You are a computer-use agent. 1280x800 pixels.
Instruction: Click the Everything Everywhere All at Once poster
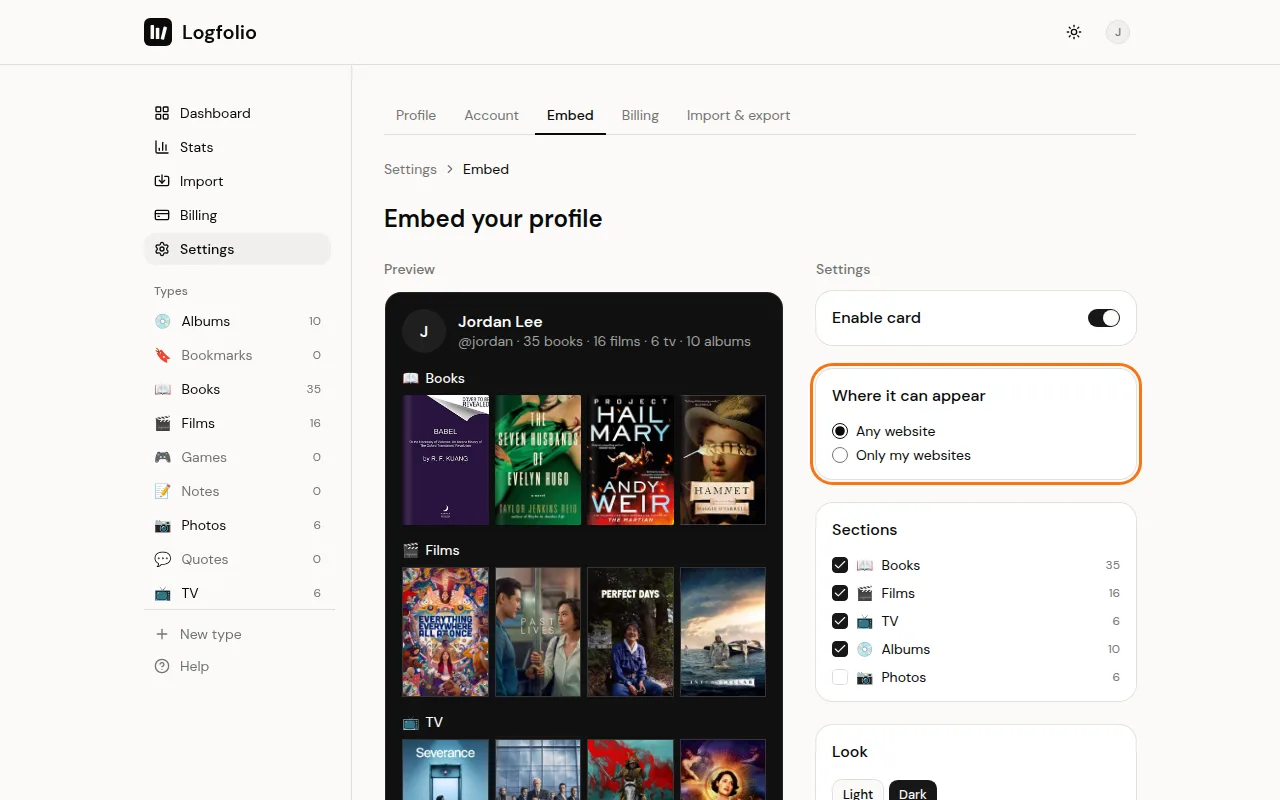pos(445,632)
